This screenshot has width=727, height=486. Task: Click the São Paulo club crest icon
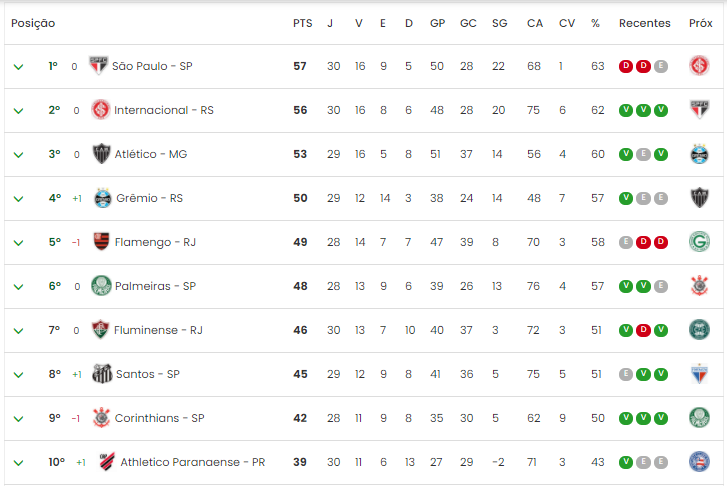(x=98, y=66)
